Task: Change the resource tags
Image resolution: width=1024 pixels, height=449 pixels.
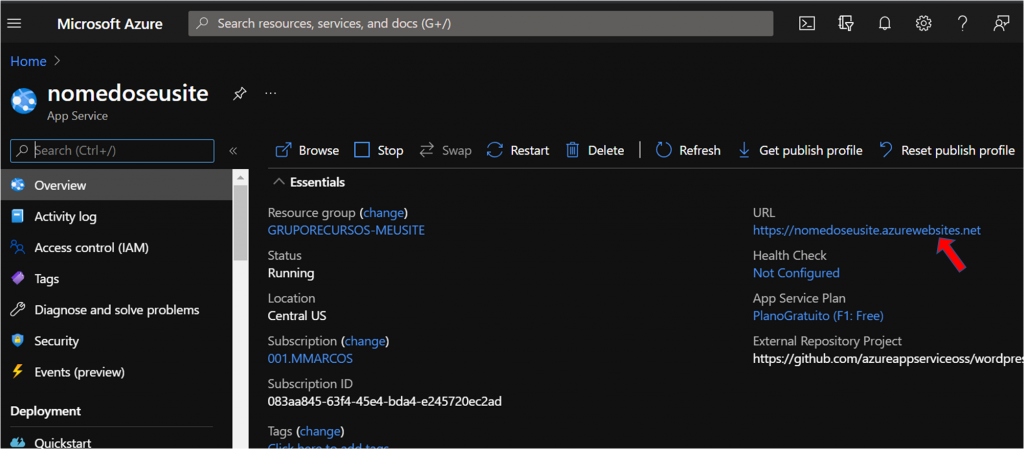Action: [320, 431]
